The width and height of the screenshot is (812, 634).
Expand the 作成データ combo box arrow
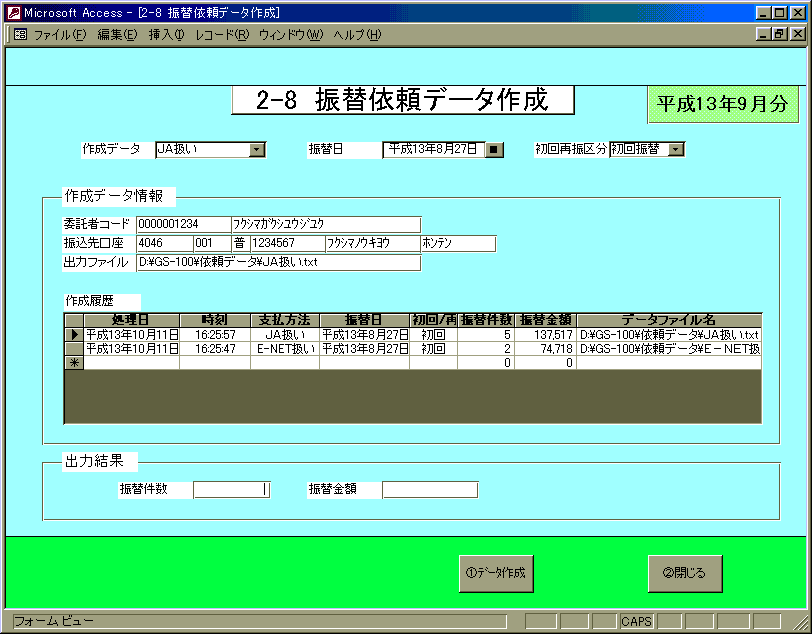coord(256,150)
